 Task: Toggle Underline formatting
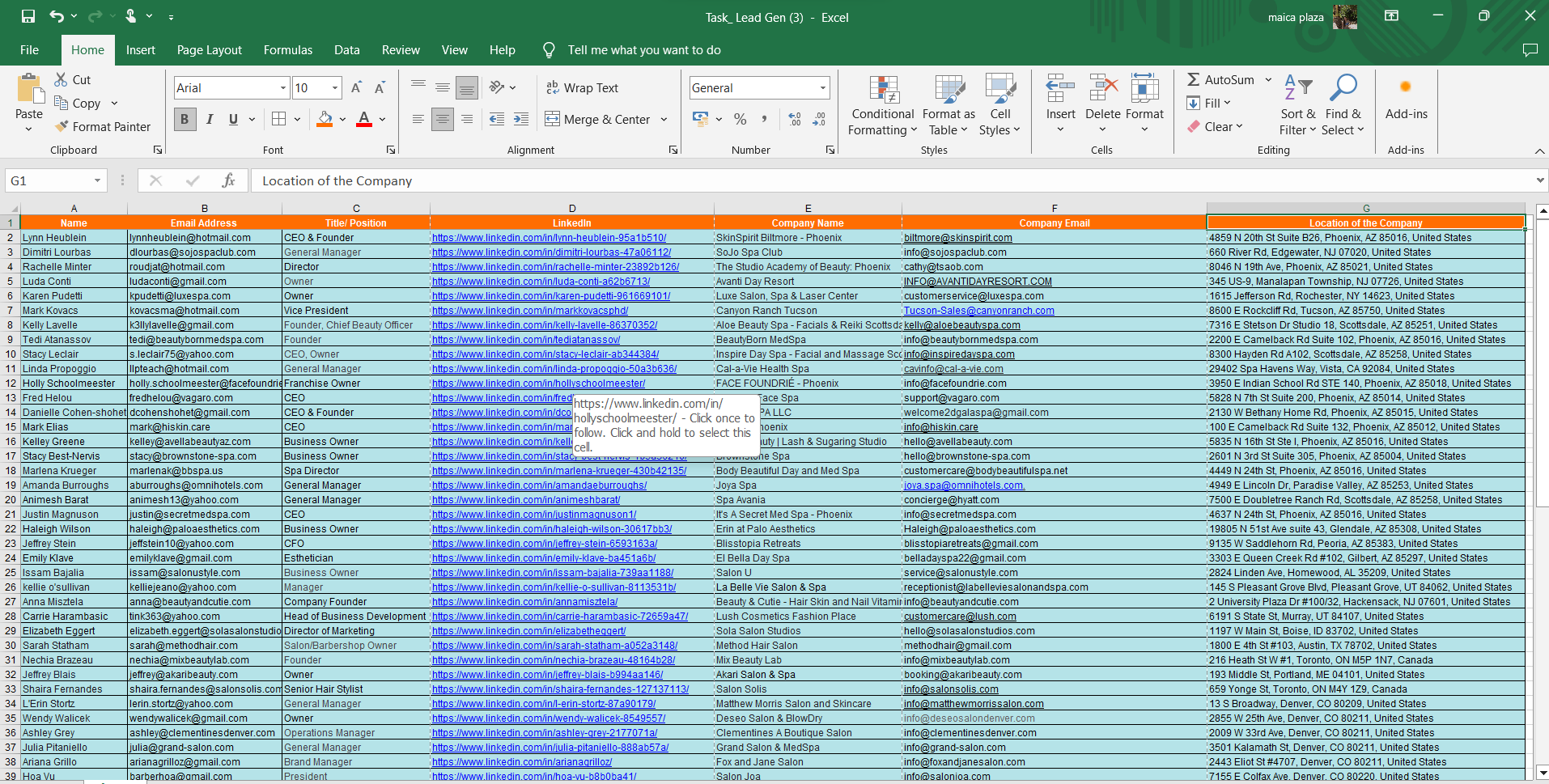tap(233, 119)
